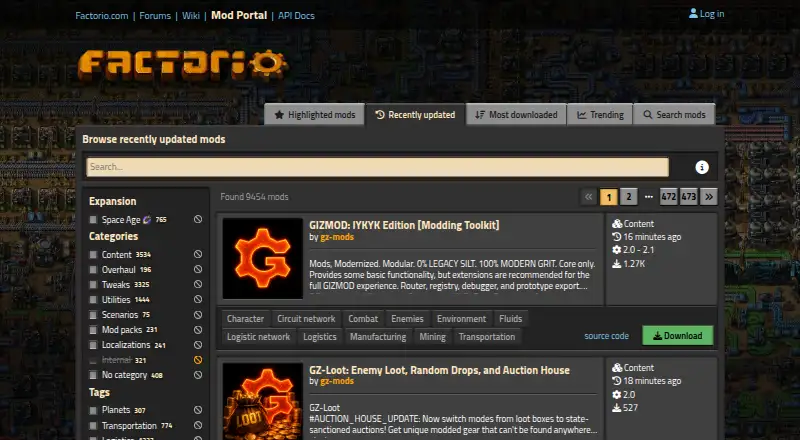
Task: Go to page 2
Action: click(x=629, y=197)
